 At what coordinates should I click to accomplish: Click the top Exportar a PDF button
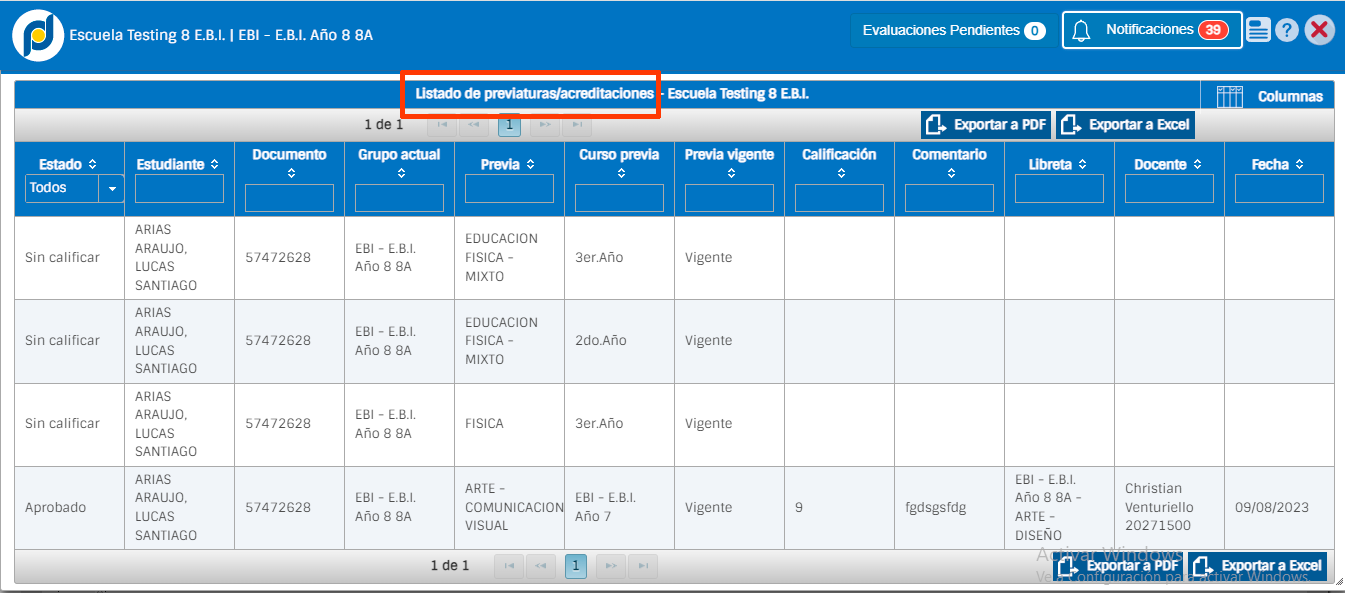click(986, 125)
